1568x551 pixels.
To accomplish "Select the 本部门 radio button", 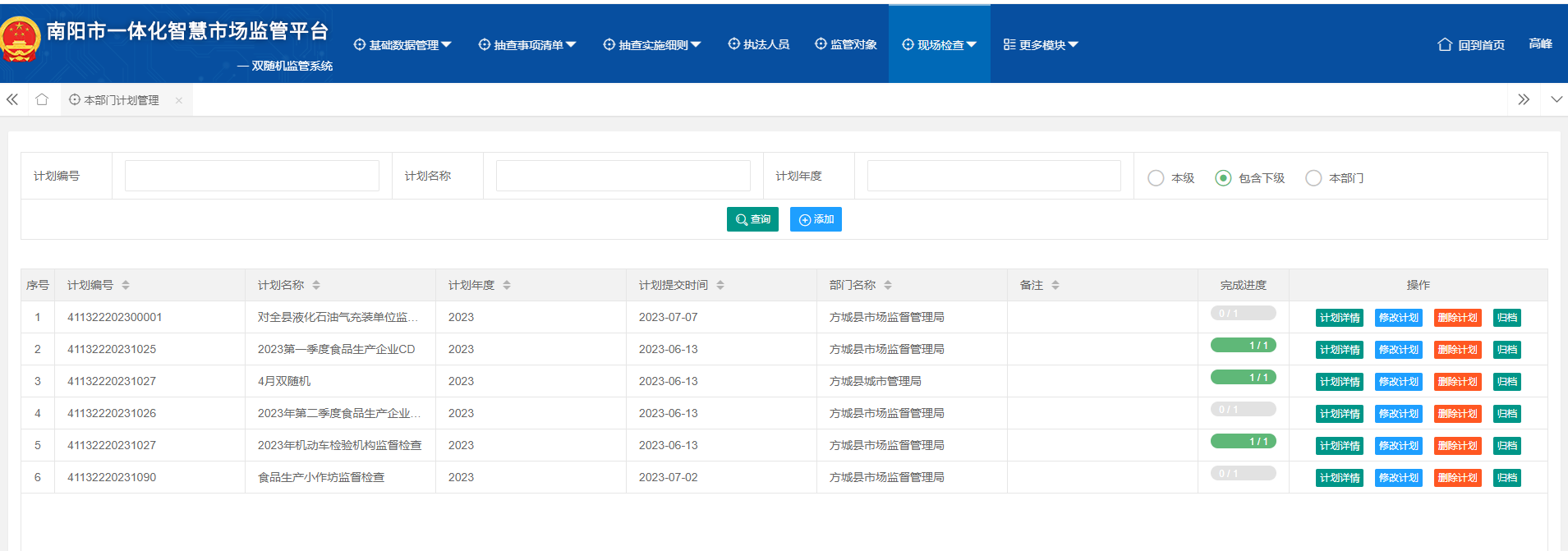I will pos(1313,178).
